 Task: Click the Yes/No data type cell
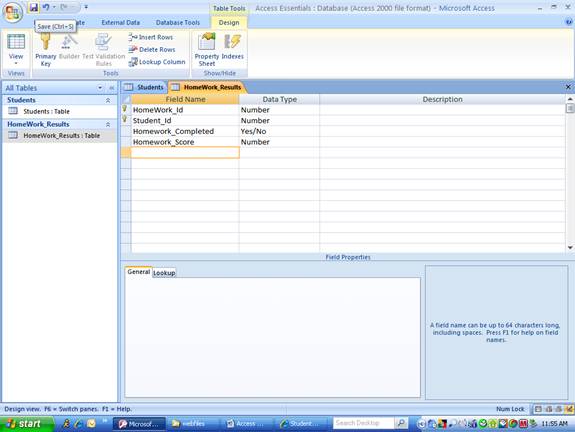[279, 131]
